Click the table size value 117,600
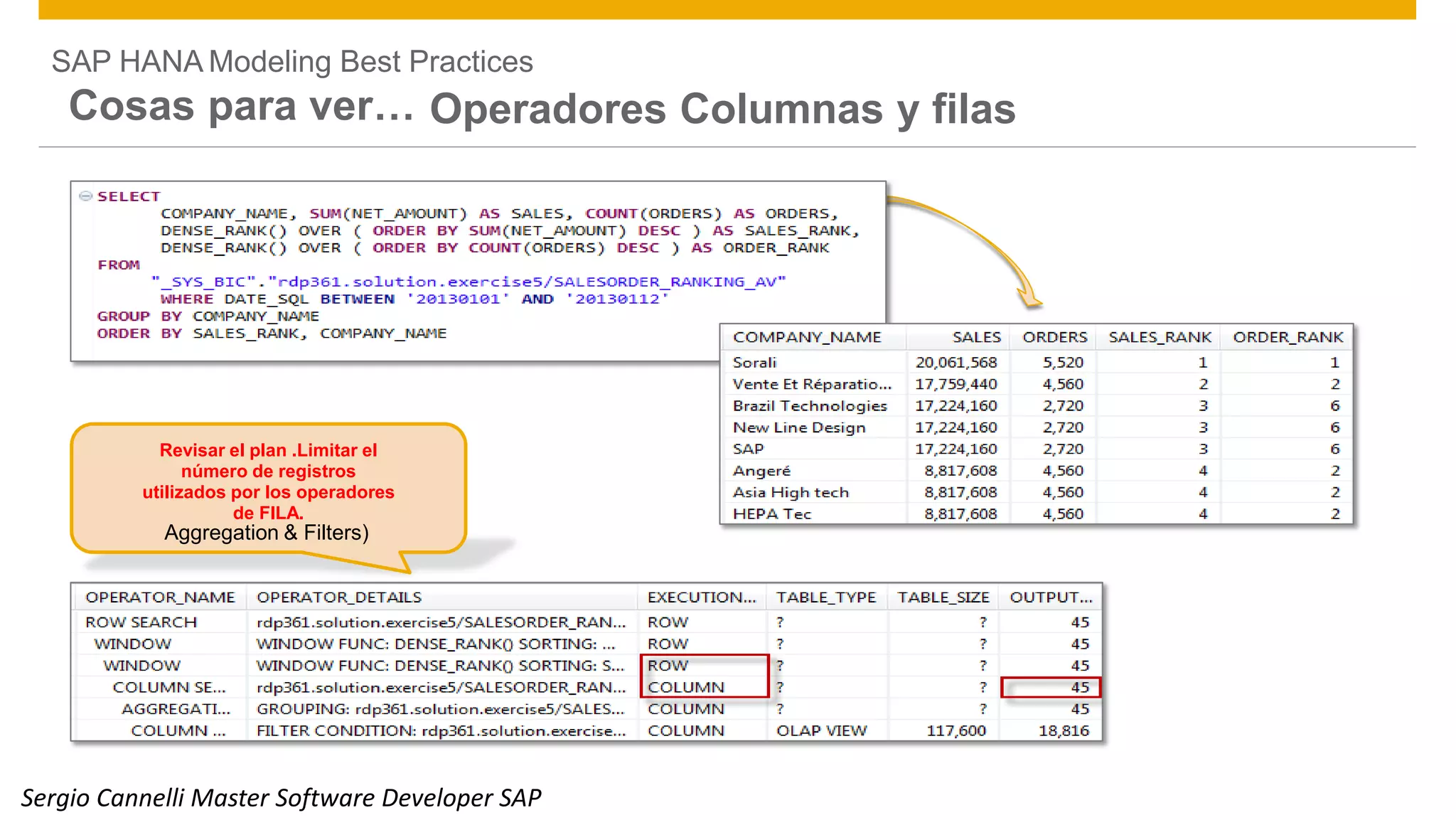The image size is (1456, 820). (x=956, y=731)
